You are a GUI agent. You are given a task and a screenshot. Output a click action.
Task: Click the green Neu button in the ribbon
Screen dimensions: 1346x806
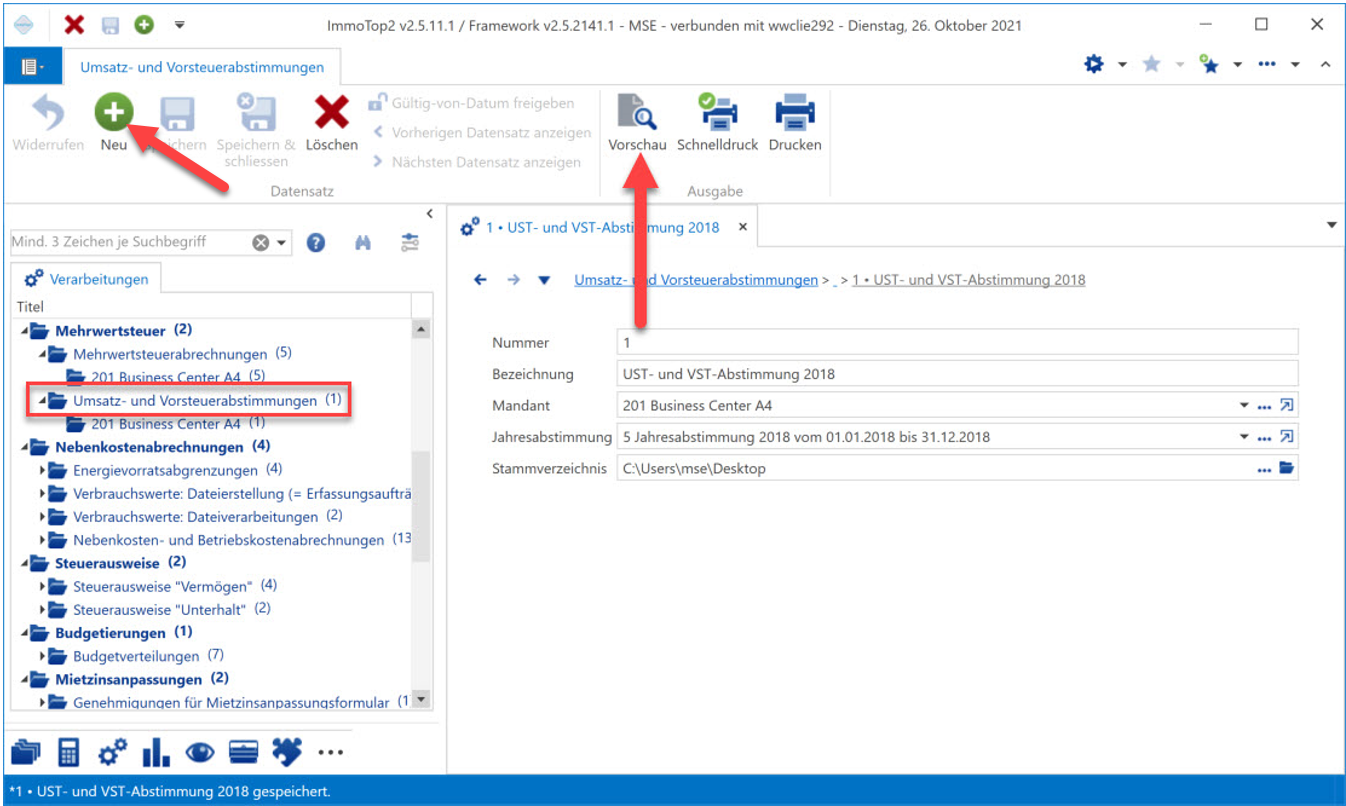pos(114,122)
